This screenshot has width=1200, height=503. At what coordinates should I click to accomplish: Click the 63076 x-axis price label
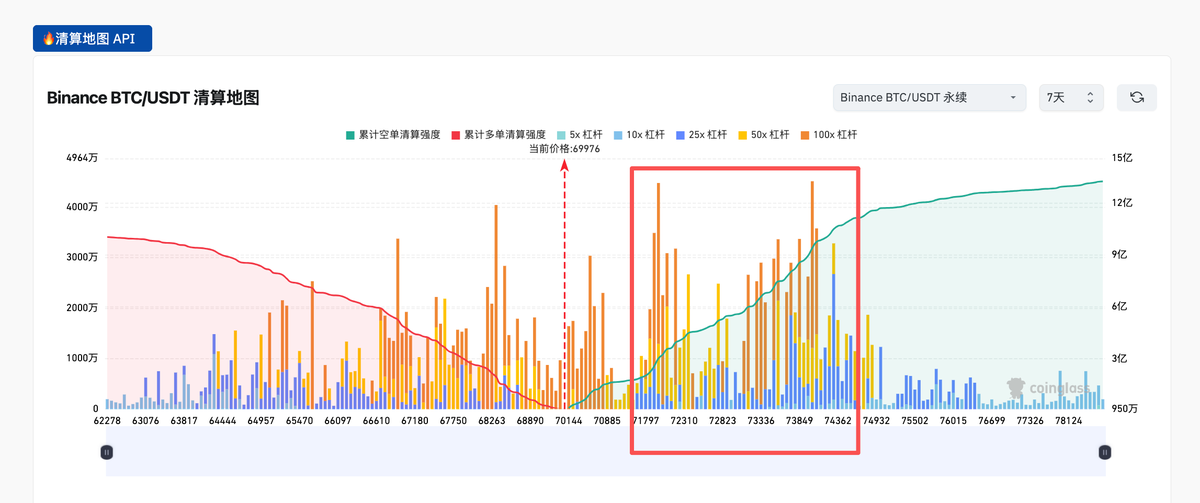[x=145, y=422]
